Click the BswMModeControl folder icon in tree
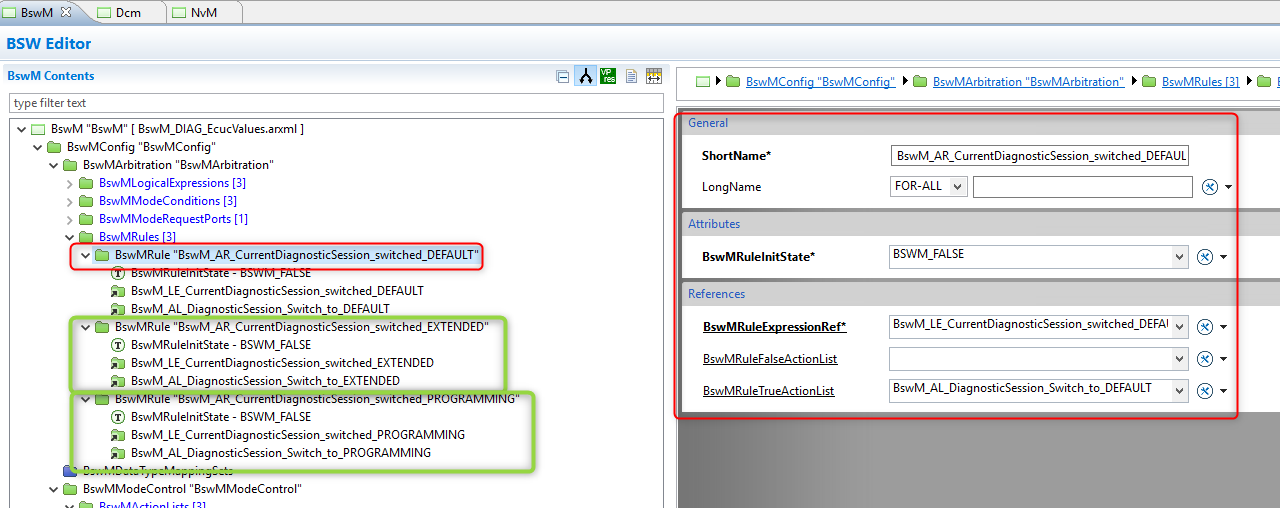This screenshot has height=508, width=1280. tap(70, 489)
